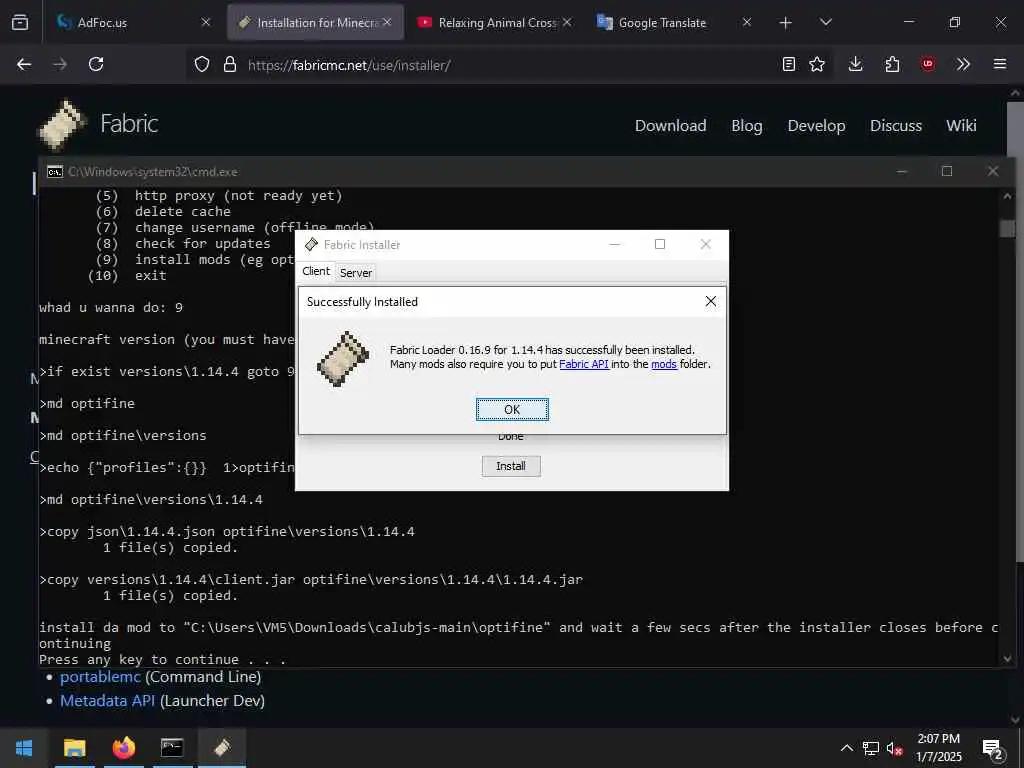Click the site security padlock icon

[x=229, y=64]
